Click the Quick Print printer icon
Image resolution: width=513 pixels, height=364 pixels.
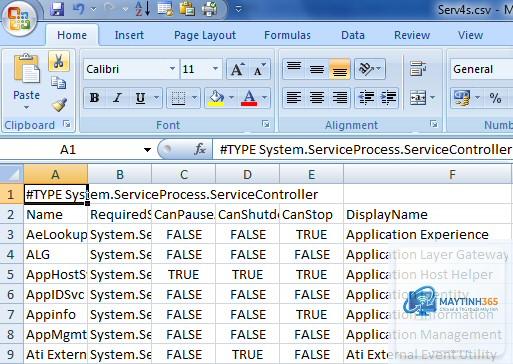(209, 9)
